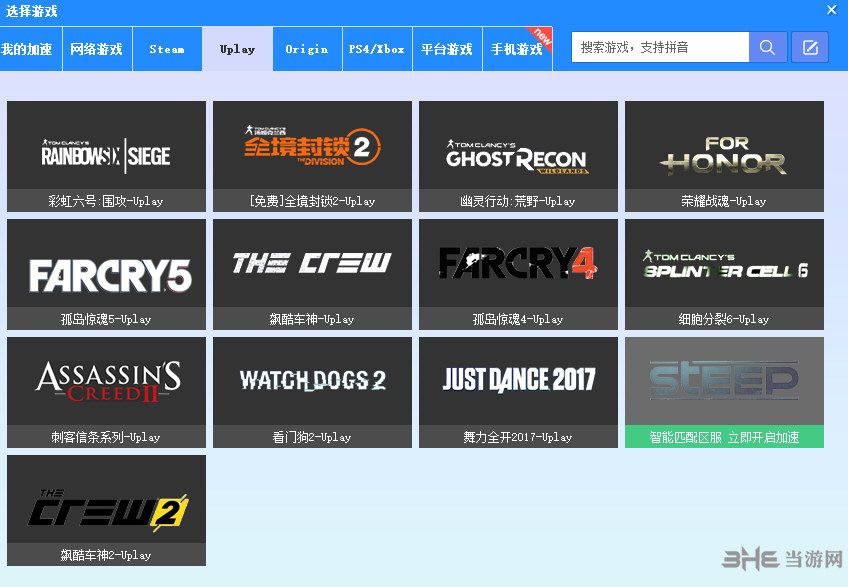Image resolution: width=848 pixels, height=587 pixels.
Task: Switch to the Origin tab
Action: pyautogui.click(x=307, y=49)
